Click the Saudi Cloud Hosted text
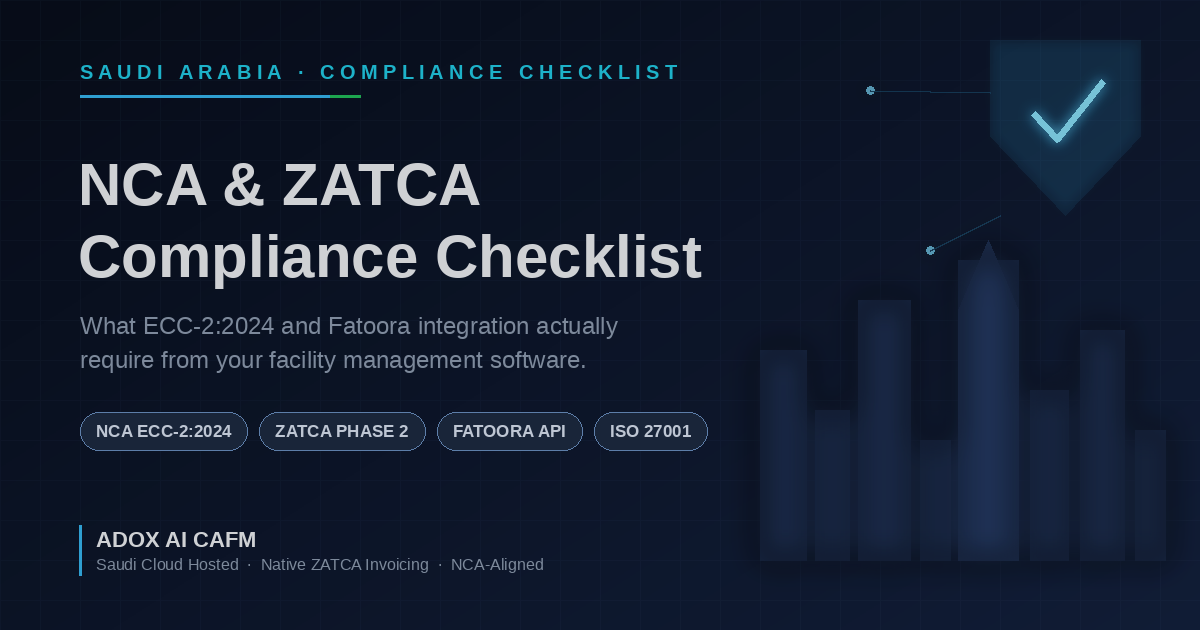 (167, 565)
